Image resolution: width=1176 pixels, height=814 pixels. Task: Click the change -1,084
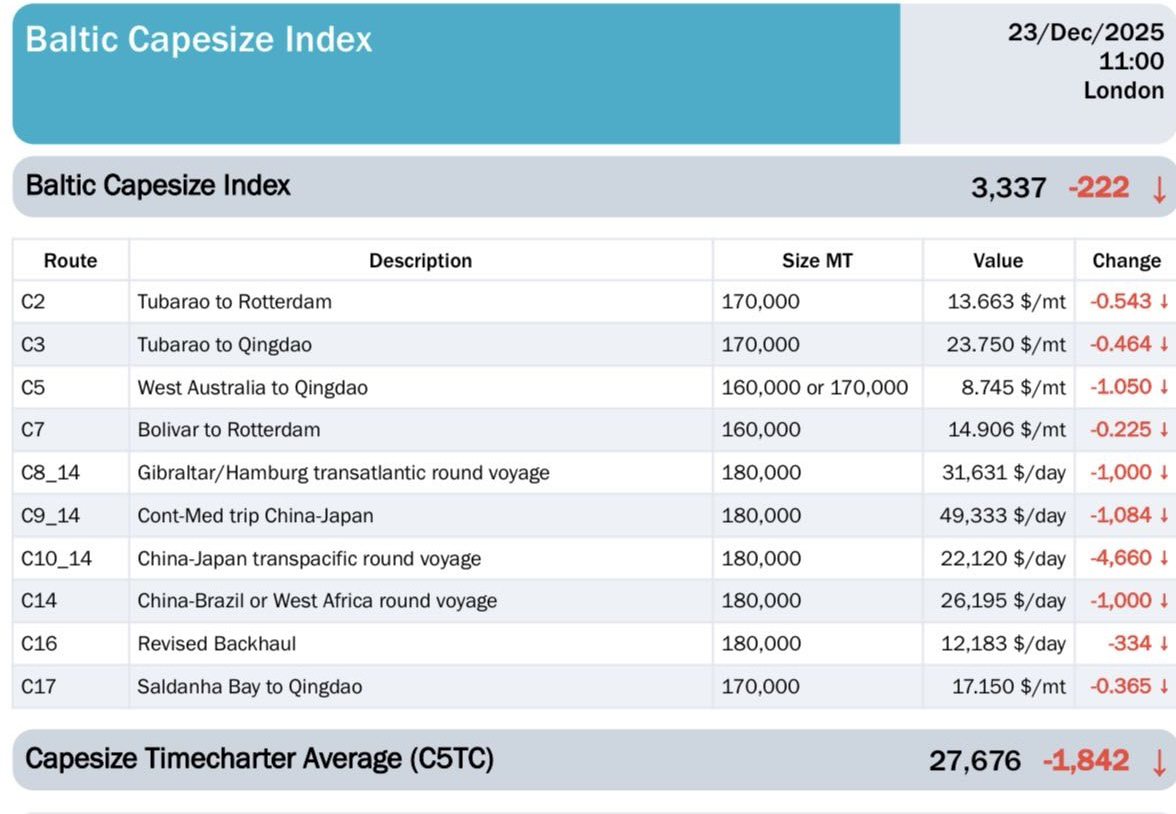point(1120,515)
